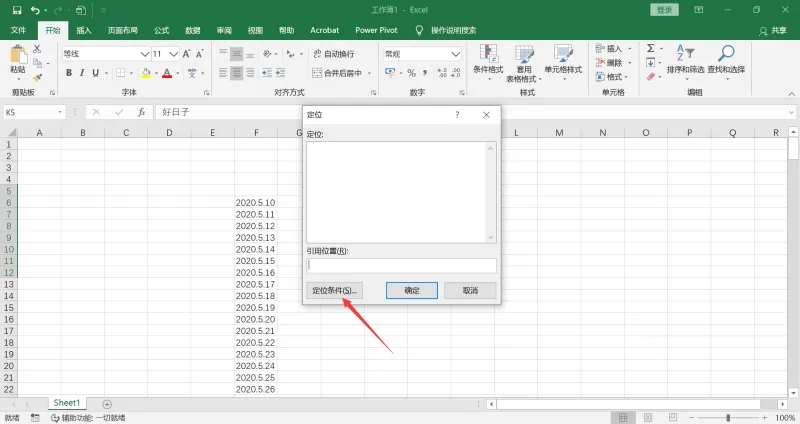
Task: Open 单元格样式 cell styles
Action: (563, 62)
